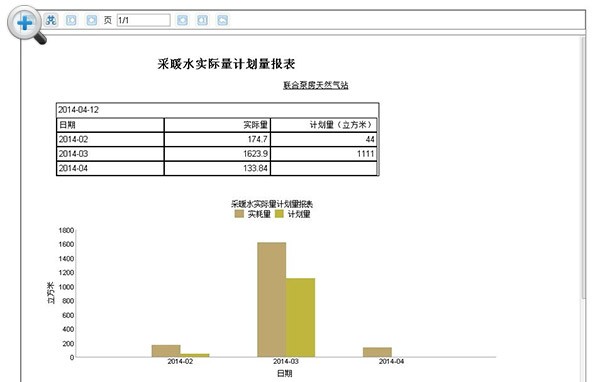600x382 pixels.
Task: Click the x-axis label 2014-04
Action: pyautogui.click(x=391, y=362)
